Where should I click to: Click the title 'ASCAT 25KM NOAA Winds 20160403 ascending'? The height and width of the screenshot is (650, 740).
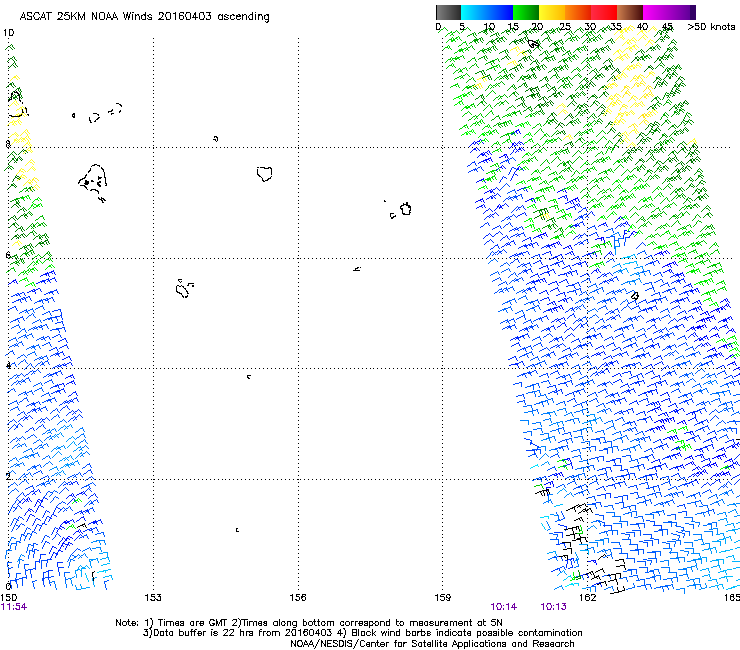pyautogui.click(x=144, y=17)
